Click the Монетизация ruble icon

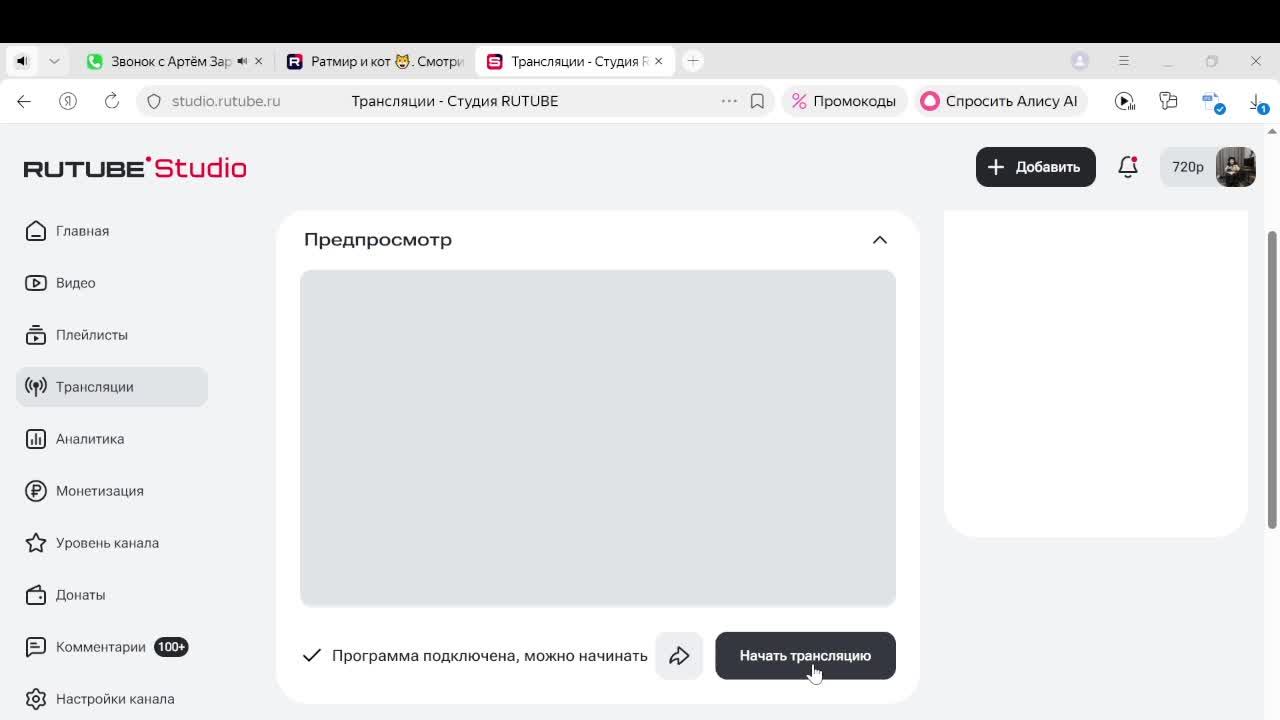36,491
